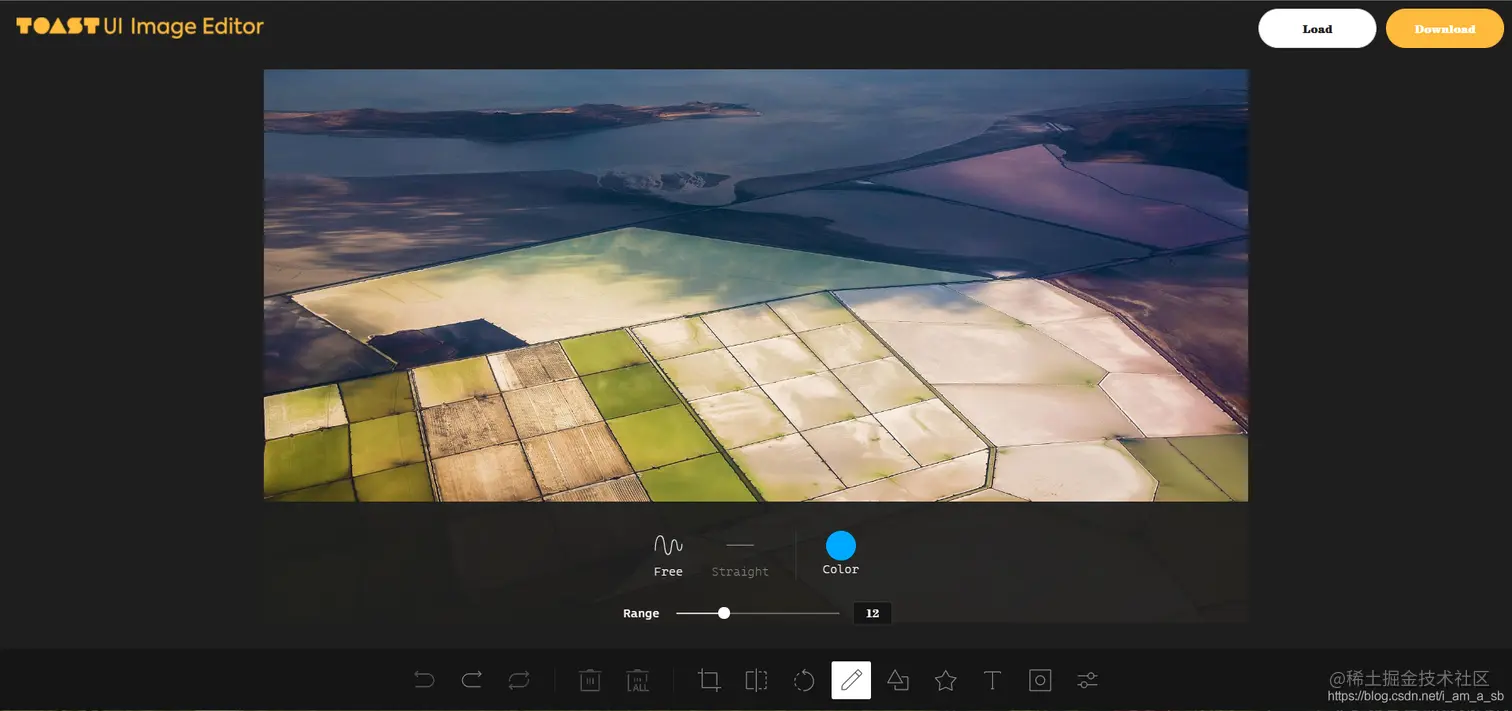Click the Range label text
The width and height of the screenshot is (1512, 711).
tap(641, 613)
